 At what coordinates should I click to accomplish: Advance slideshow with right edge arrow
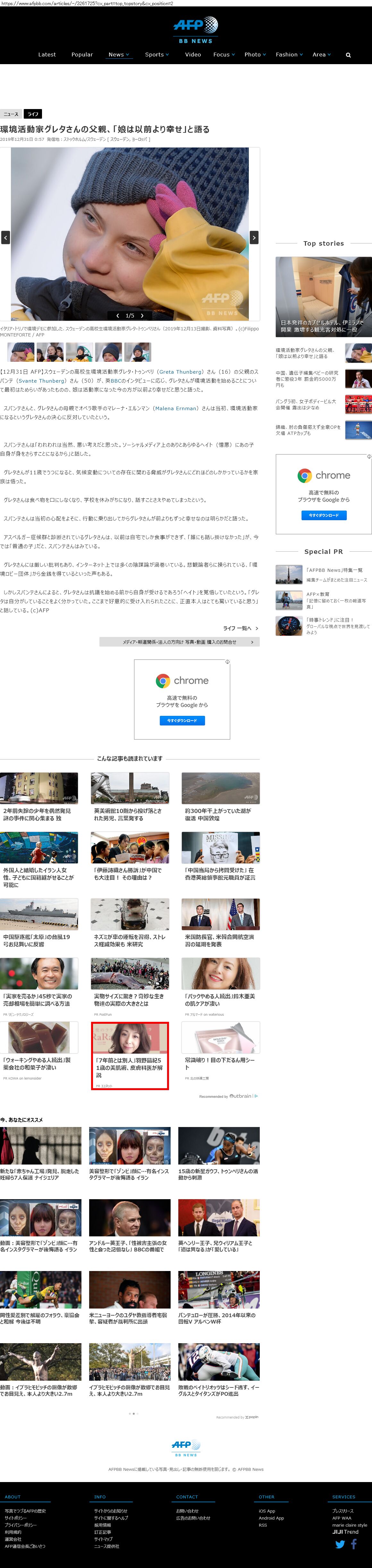[254, 237]
